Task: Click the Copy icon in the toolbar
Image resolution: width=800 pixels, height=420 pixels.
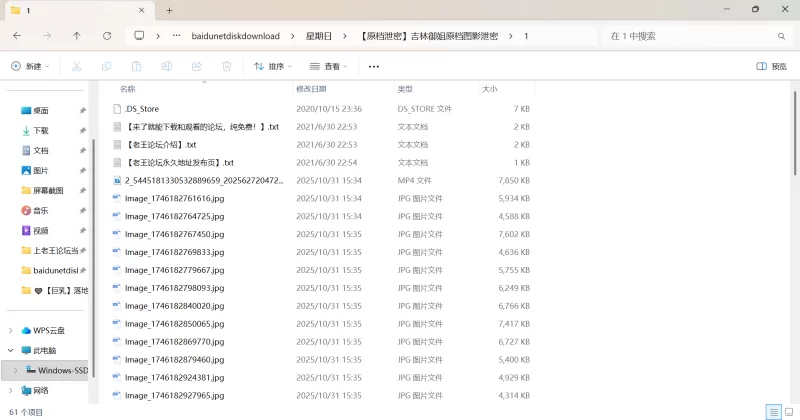Action: [x=106, y=66]
